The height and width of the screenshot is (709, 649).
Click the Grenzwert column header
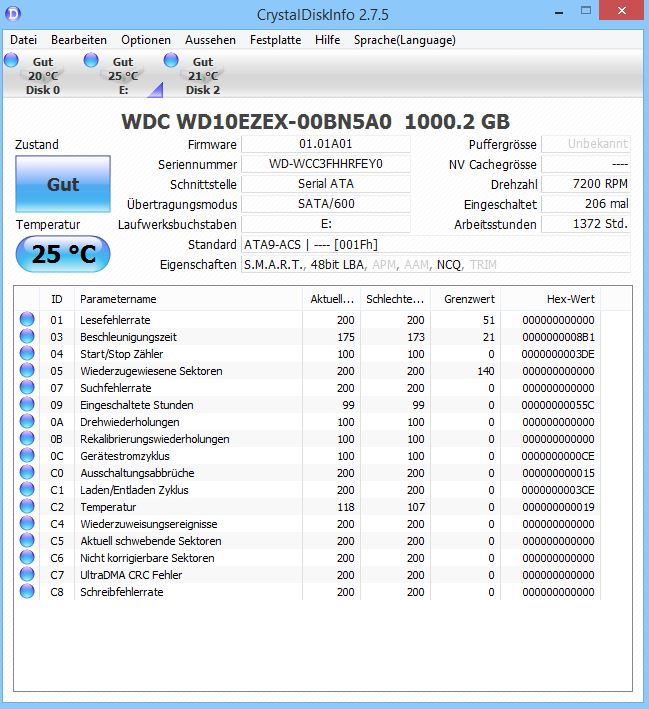465,299
